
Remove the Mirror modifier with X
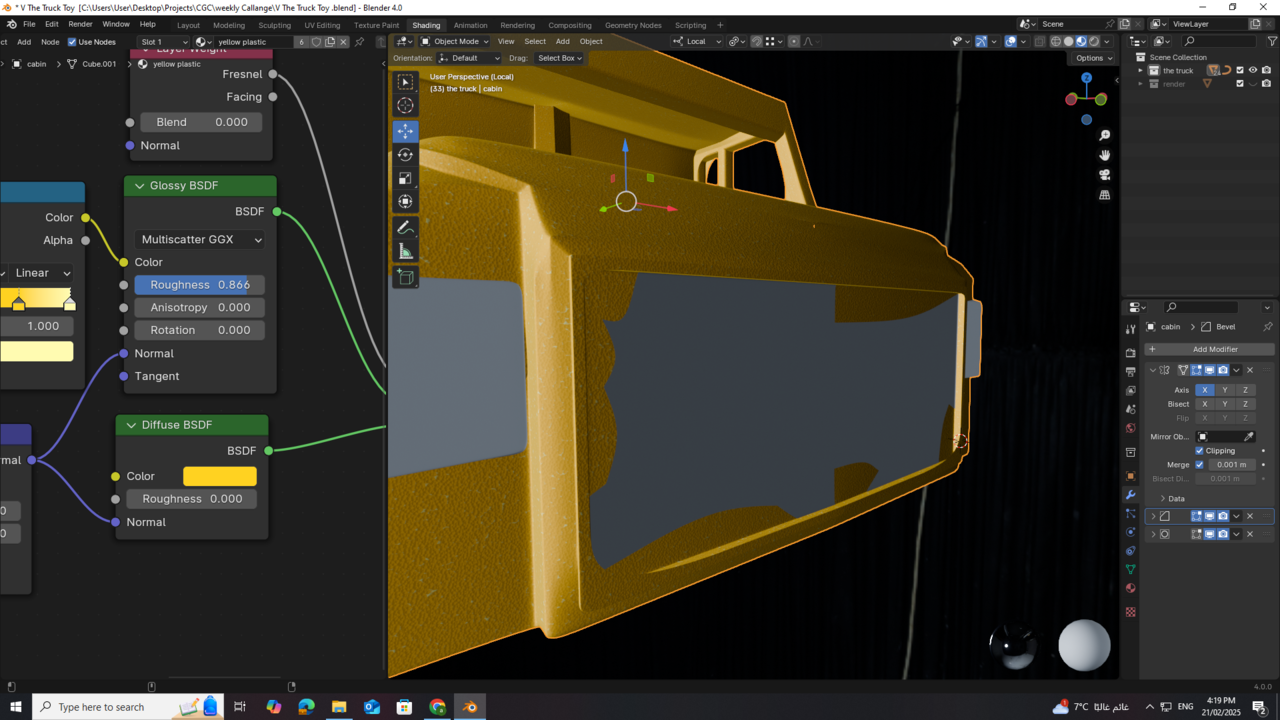1250,370
